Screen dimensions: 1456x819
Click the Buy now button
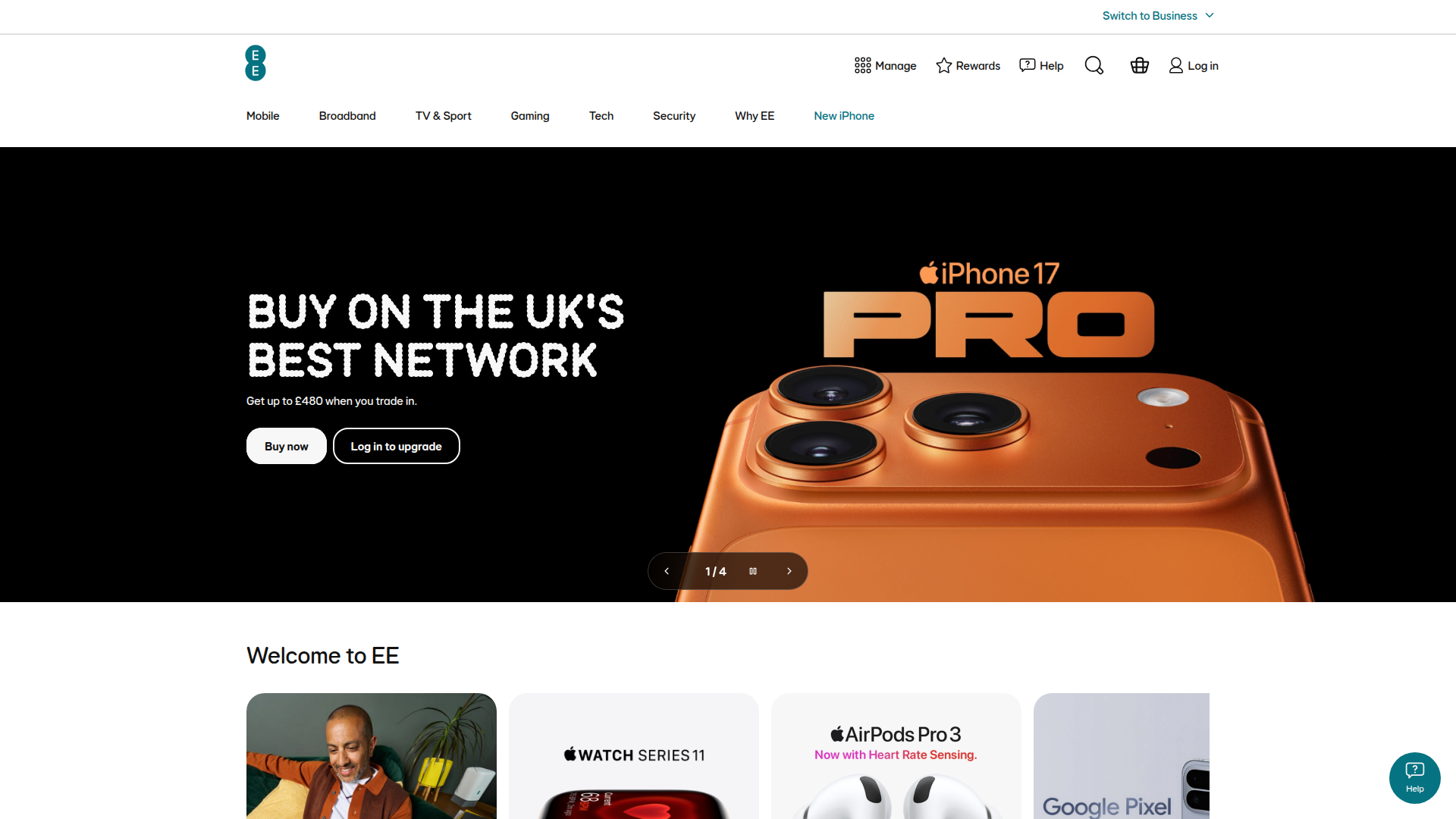point(287,446)
